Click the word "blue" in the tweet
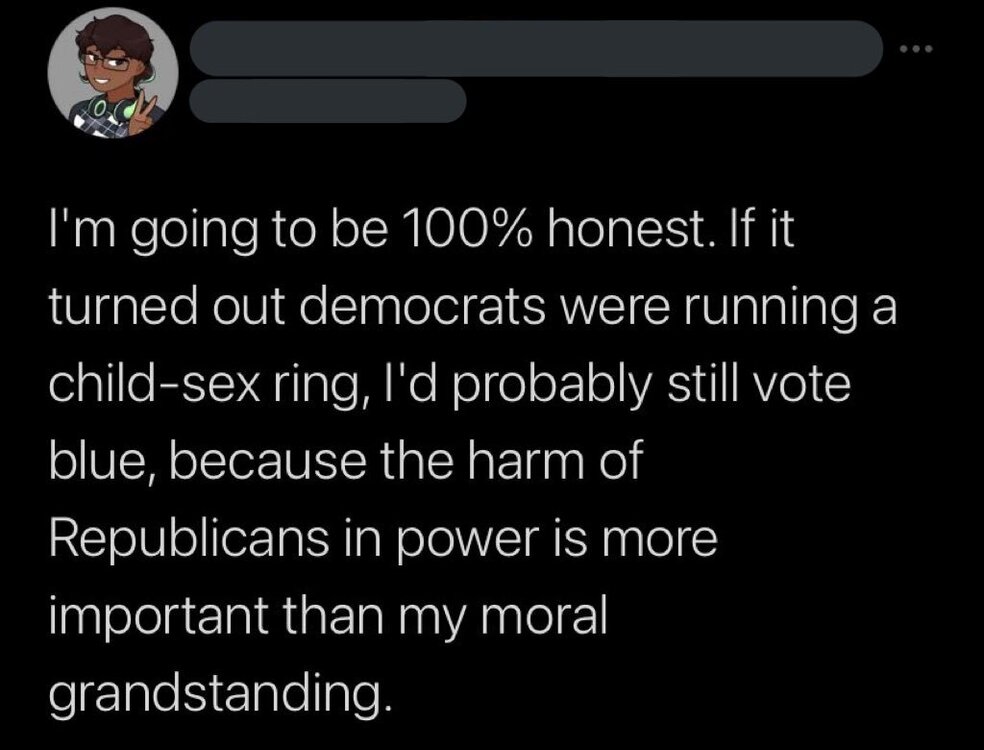Image resolution: width=984 pixels, height=750 pixels. click(92, 463)
